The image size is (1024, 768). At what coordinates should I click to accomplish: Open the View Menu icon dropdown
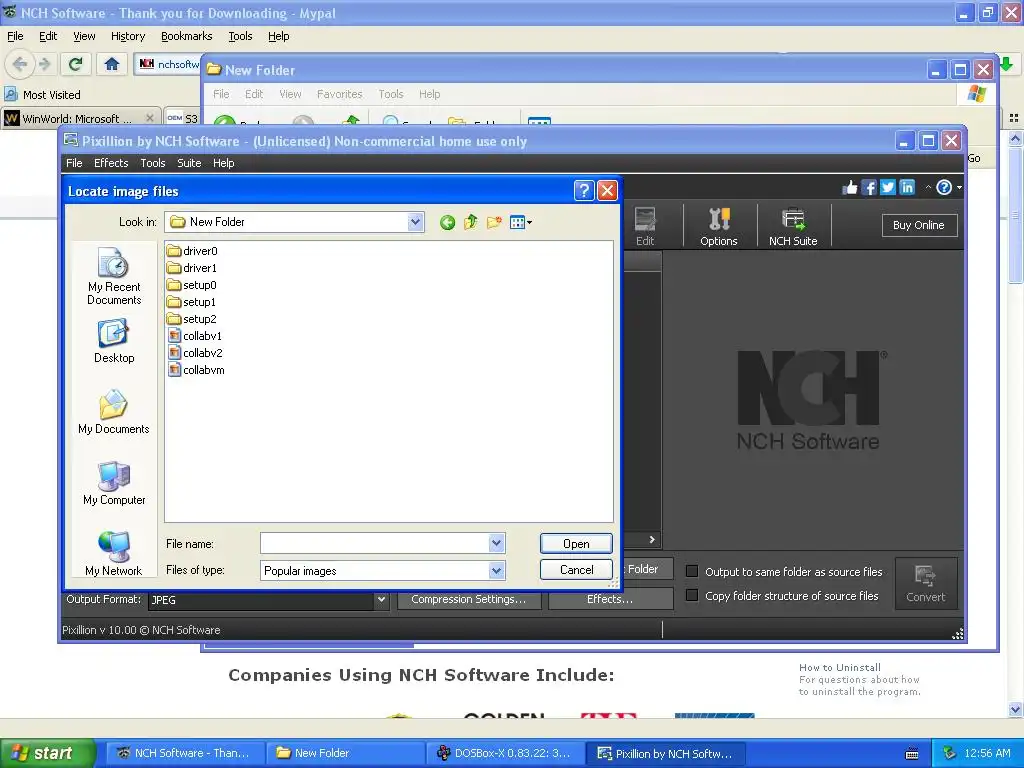click(x=520, y=223)
